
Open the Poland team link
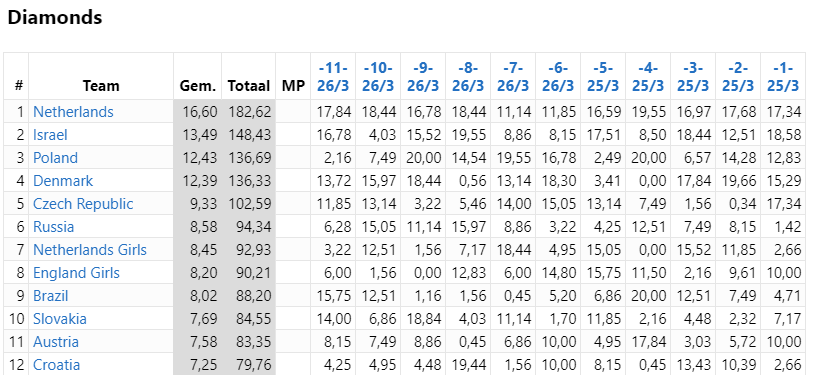55,158
